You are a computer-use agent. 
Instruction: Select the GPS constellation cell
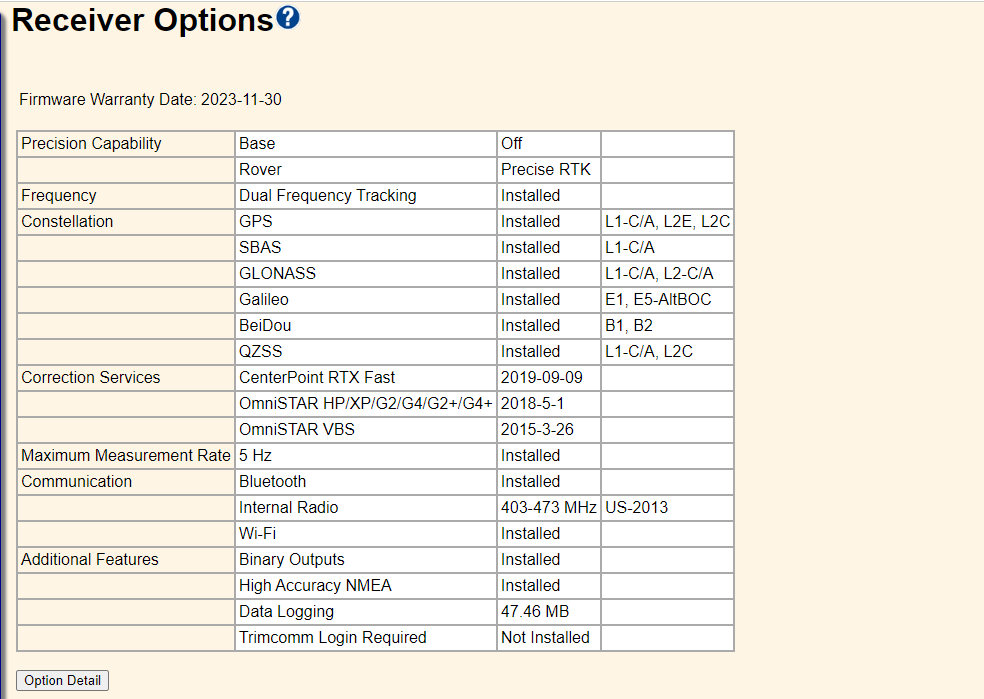coord(256,222)
